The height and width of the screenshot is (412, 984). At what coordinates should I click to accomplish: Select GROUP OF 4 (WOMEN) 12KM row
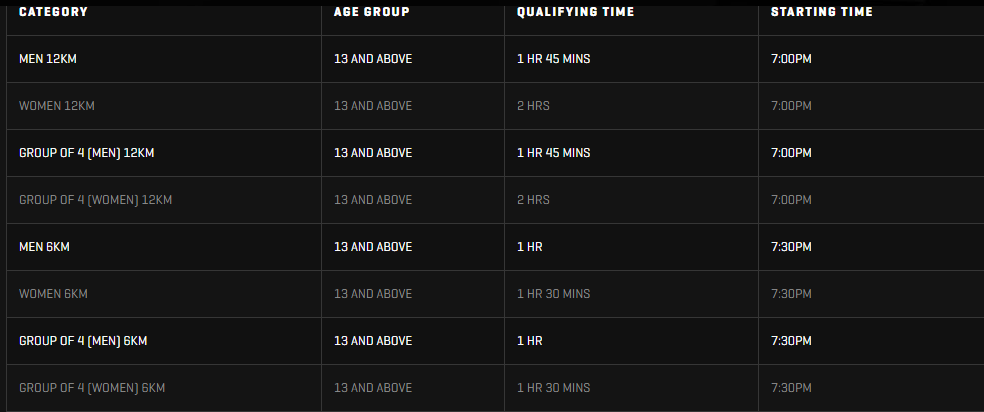click(x=495, y=200)
